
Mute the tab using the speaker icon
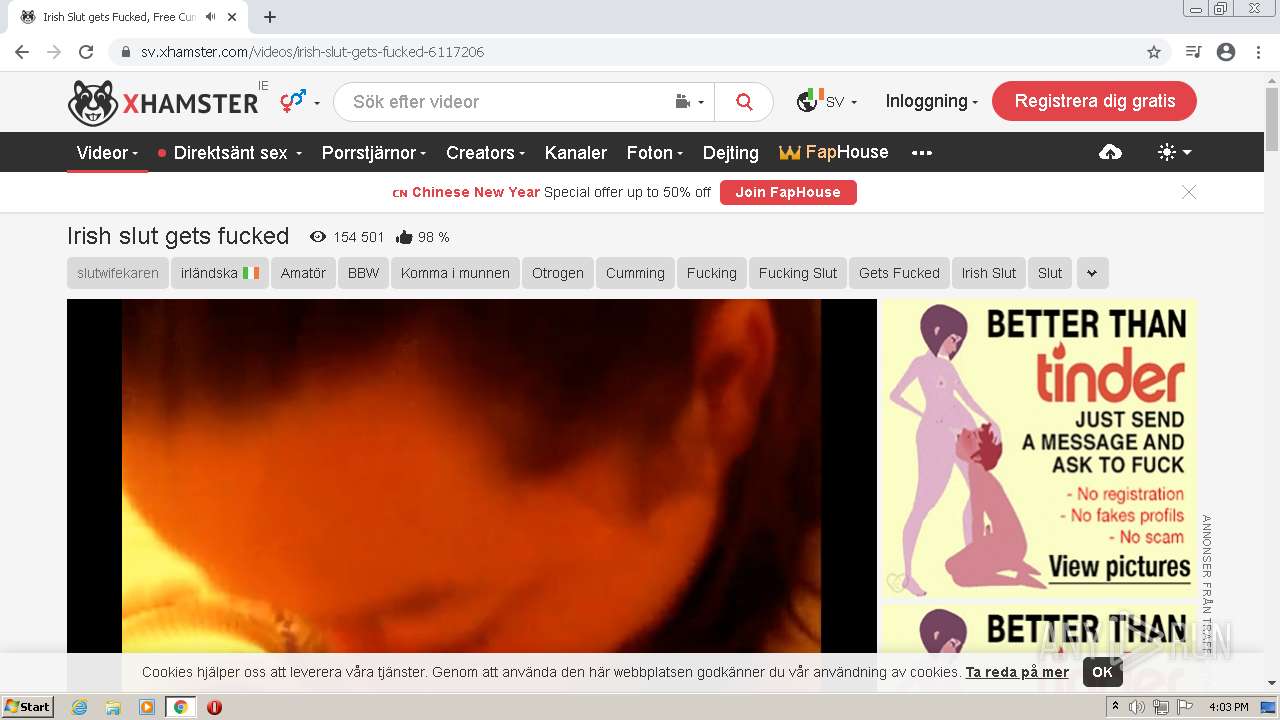point(211,17)
